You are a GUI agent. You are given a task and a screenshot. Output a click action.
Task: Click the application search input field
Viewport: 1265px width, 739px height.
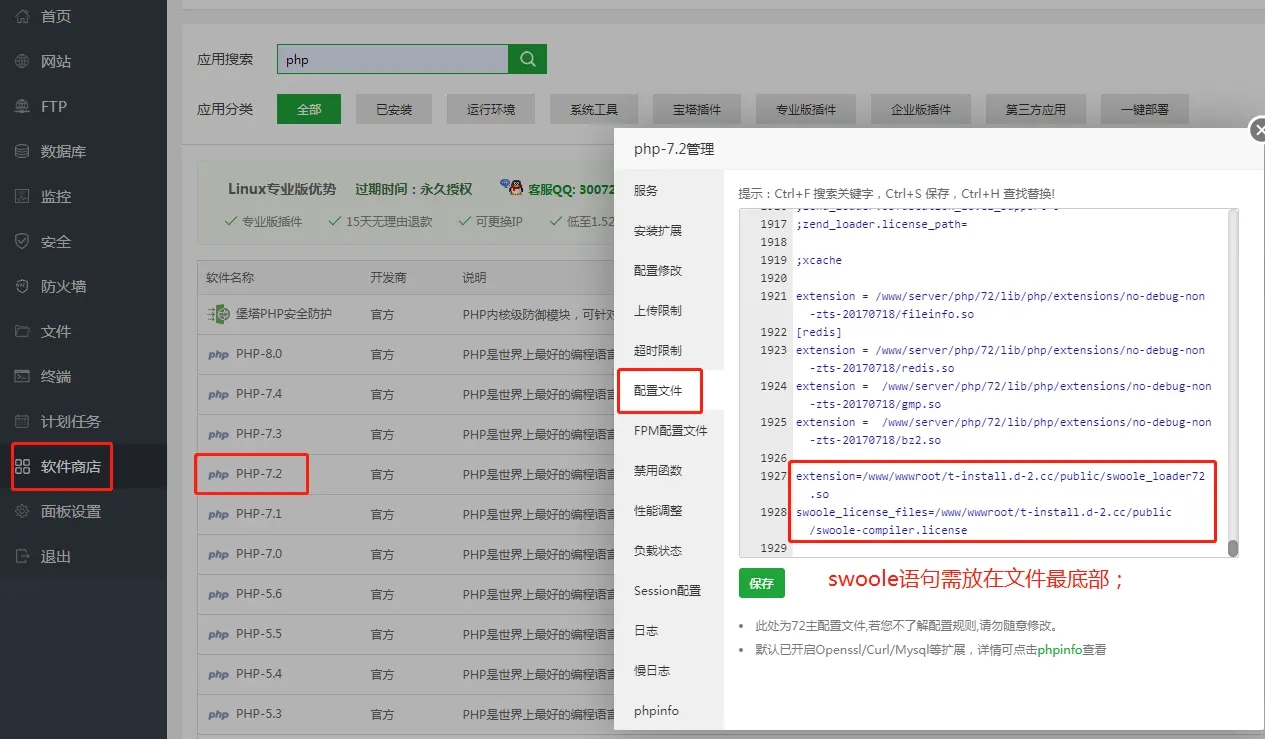click(392, 59)
